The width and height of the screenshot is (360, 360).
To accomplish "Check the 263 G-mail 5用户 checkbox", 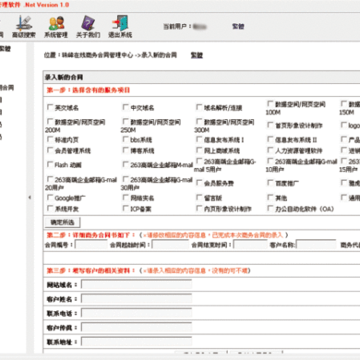I will point(199,161).
